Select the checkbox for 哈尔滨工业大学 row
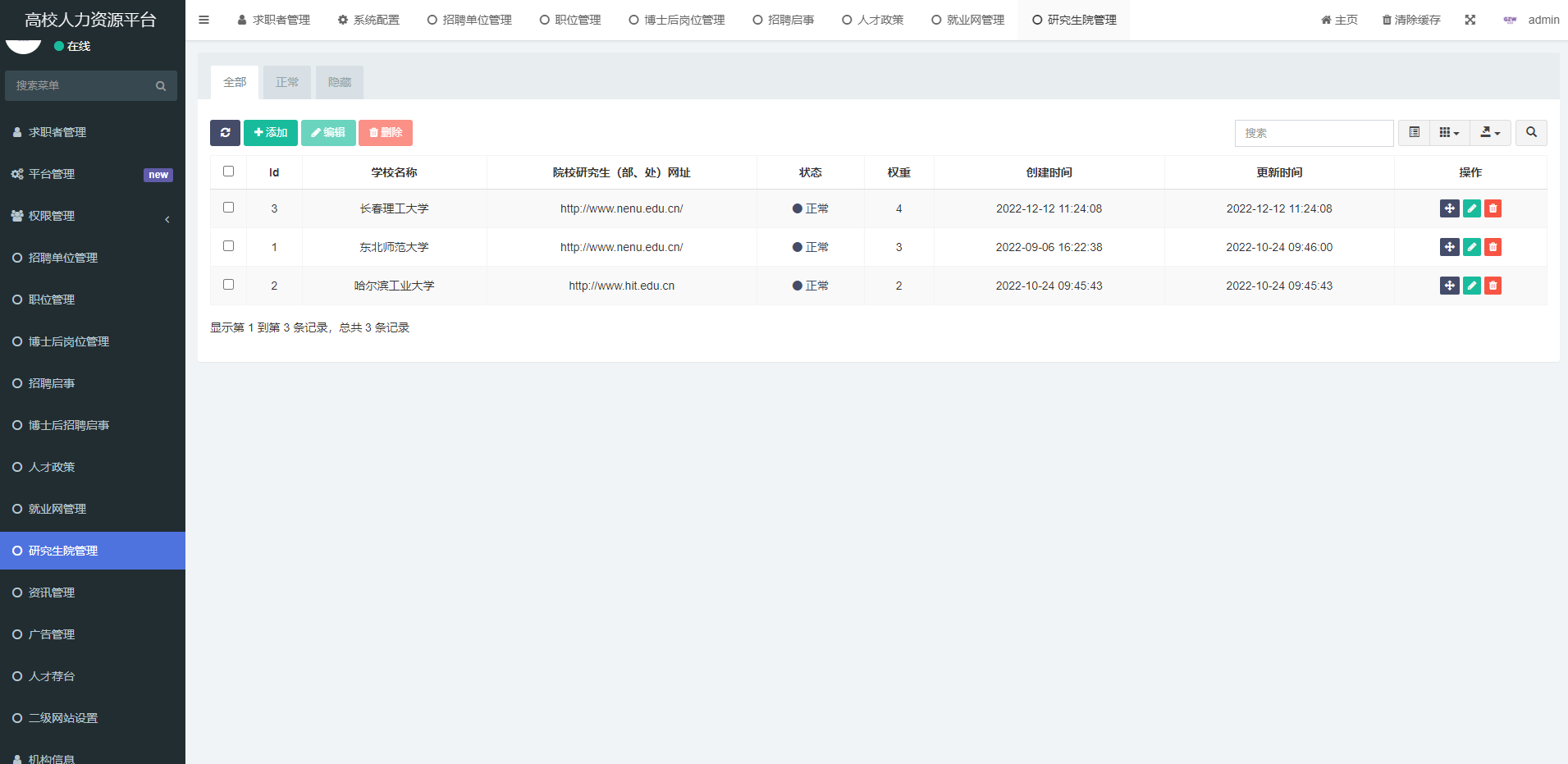 [229, 285]
